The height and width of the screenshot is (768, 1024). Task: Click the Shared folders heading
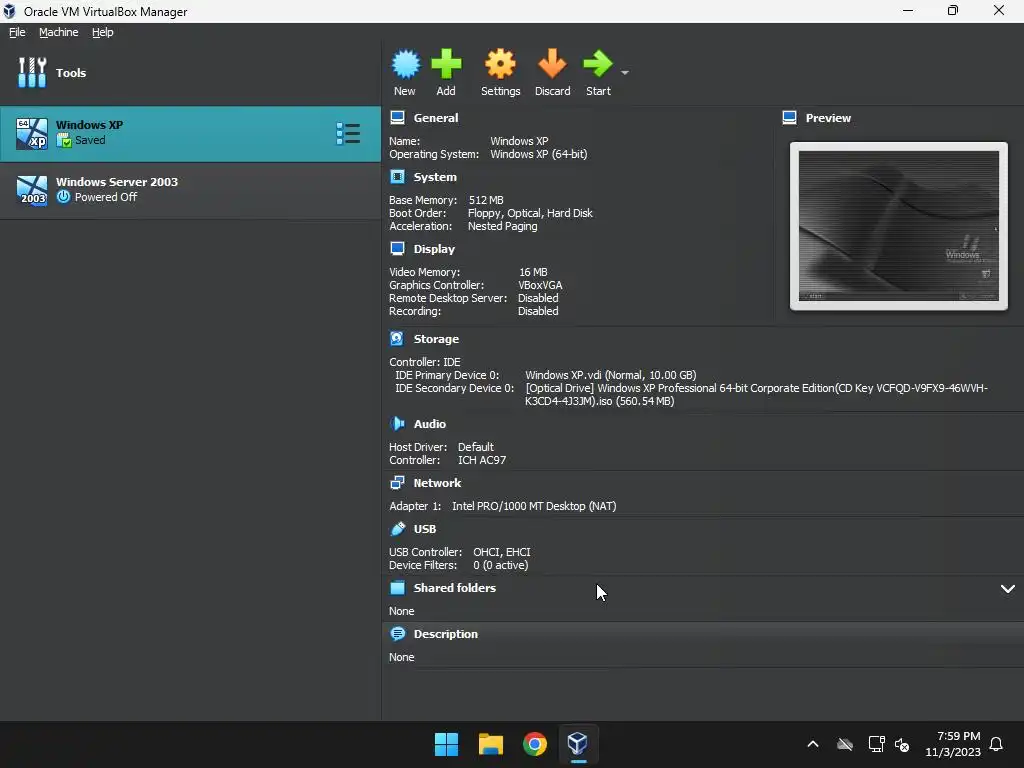[x=455, y=588]
